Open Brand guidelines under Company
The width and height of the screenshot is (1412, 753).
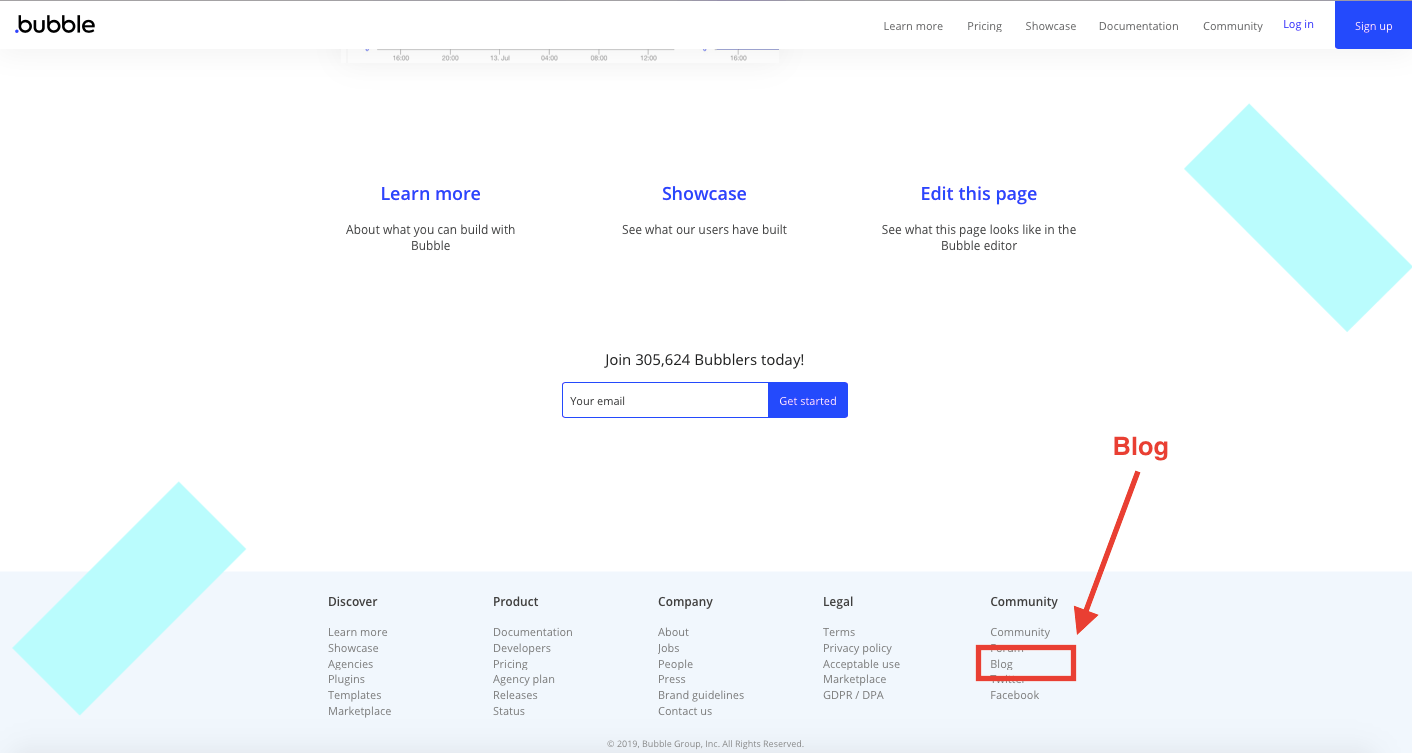[x=701, y=695]
